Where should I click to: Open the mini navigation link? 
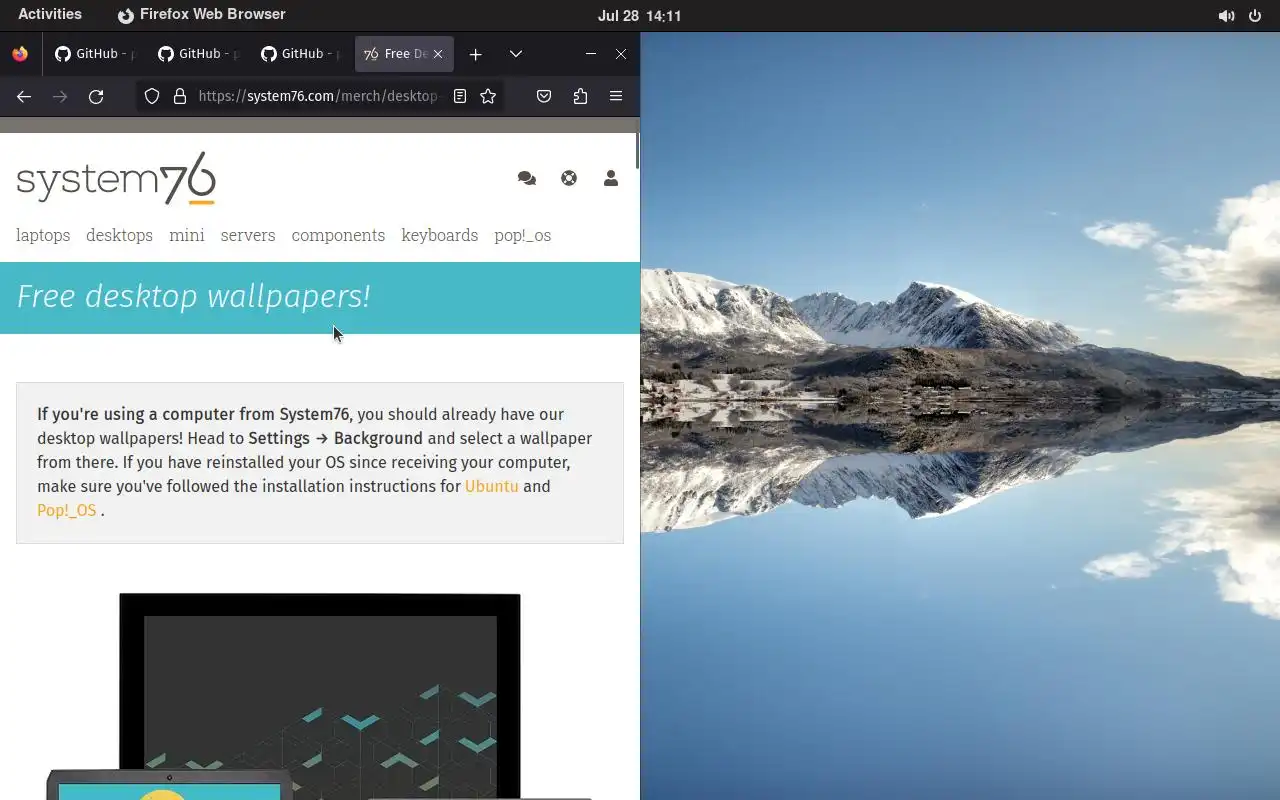(187, 235)
